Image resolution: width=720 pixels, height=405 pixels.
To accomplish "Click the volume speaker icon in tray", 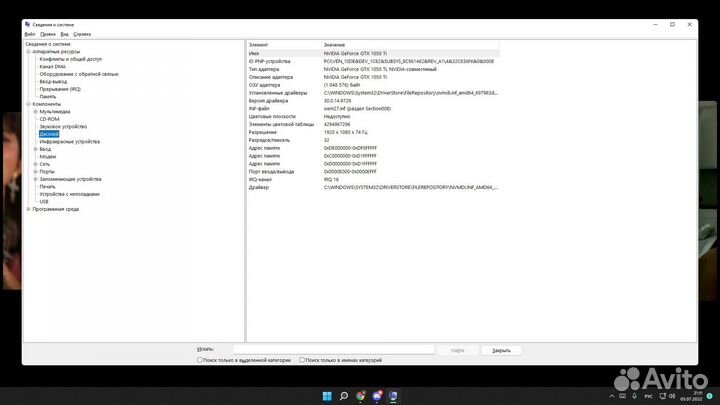I will coord(671,397).
